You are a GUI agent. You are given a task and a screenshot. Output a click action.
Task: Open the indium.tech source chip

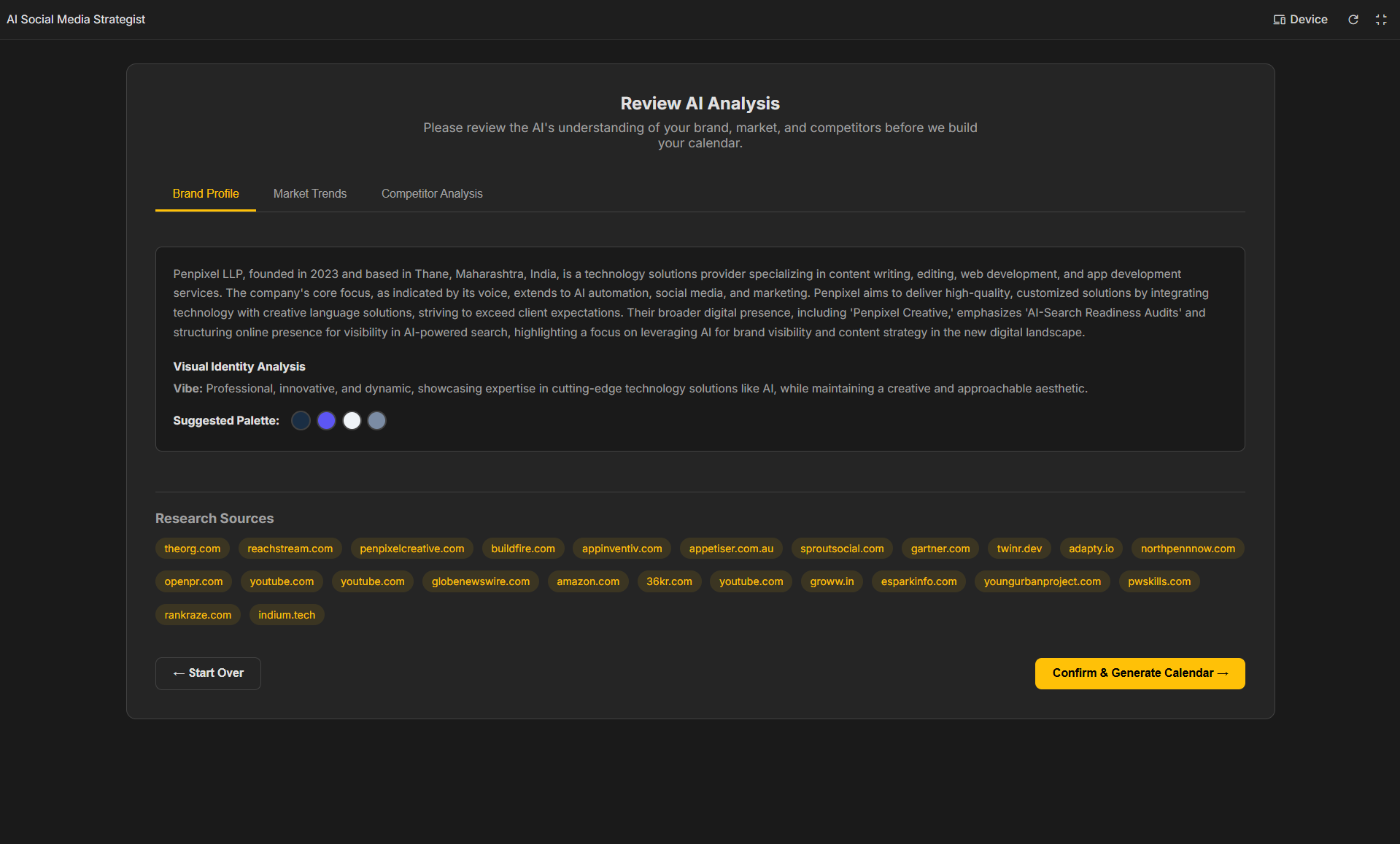287,615
